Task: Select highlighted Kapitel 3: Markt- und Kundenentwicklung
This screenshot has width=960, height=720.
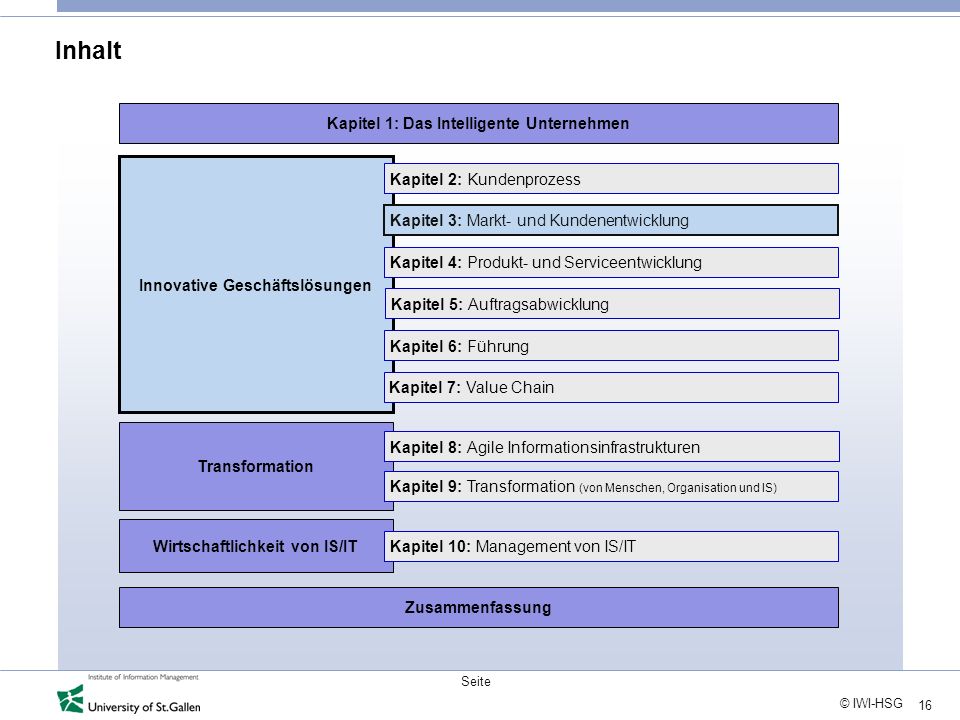Action: tap(611, 220)
